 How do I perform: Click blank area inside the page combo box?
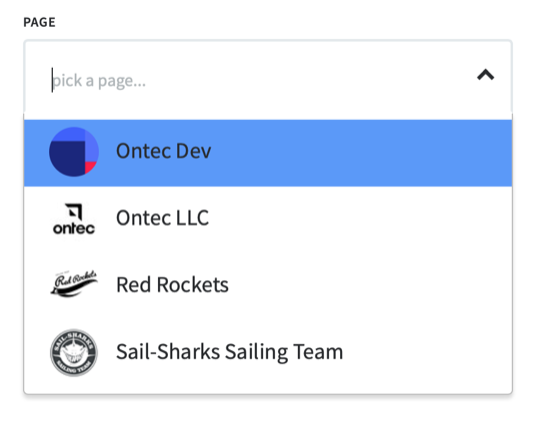310,80
